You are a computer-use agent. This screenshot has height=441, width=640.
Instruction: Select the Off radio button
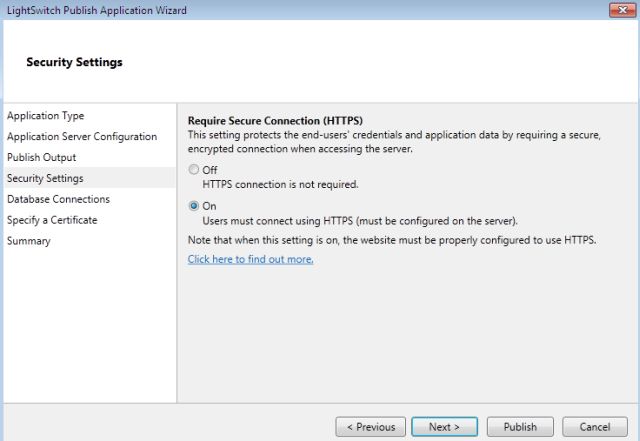[194, 170]
